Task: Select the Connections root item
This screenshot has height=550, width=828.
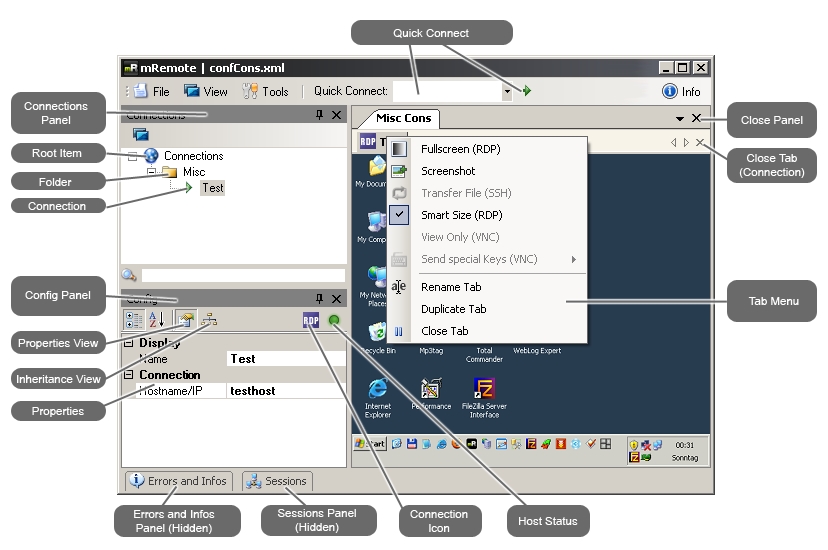Action: pyautogui.click(x=193, y=156)
